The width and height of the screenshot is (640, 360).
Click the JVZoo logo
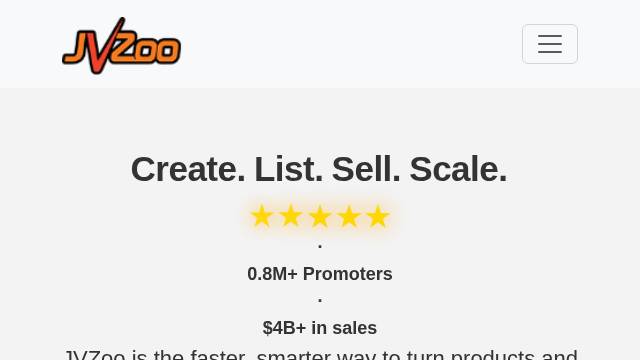click(x=121, y=45)
